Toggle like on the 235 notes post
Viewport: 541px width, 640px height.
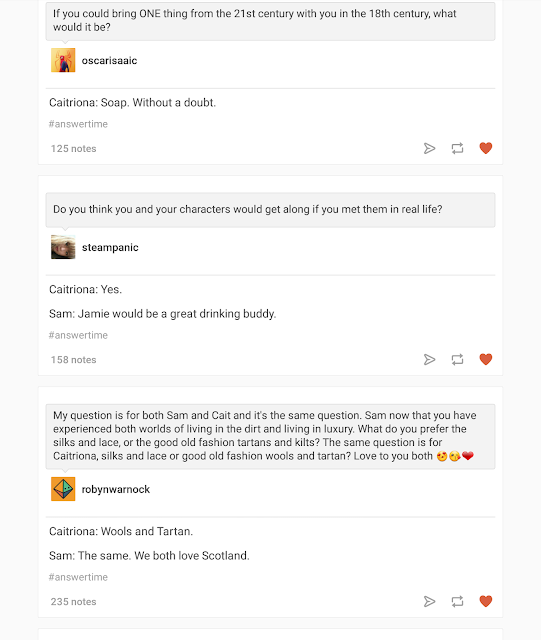[485, 601]
